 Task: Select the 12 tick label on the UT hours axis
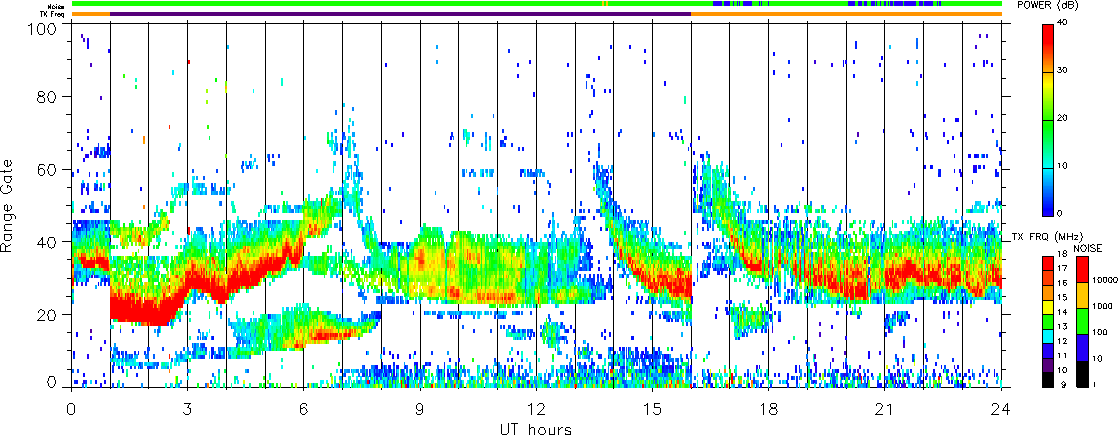(536, 410)
